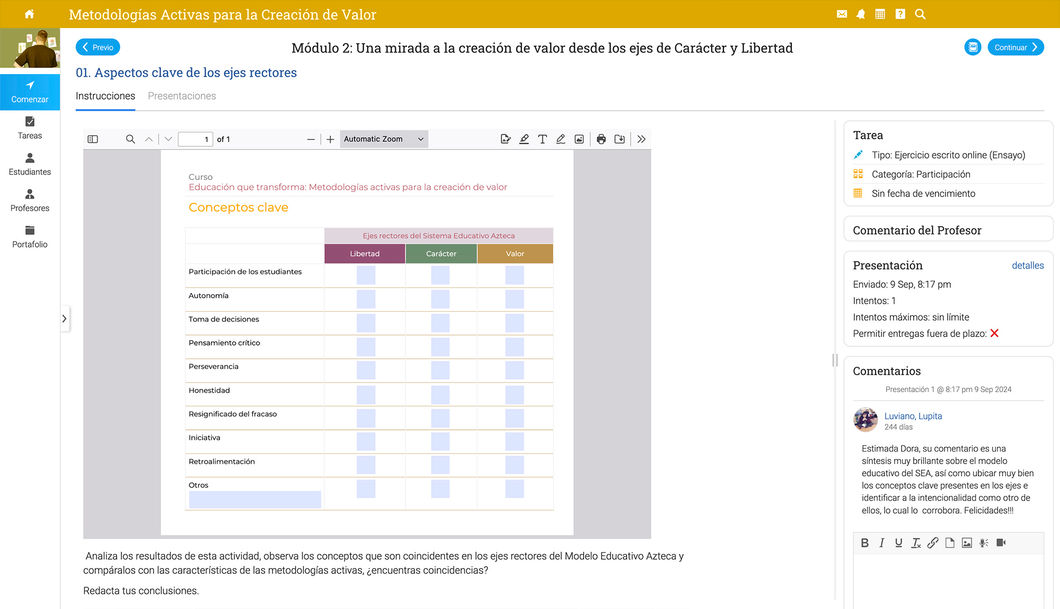Open the help question mark icon
The height and width of the screenshot is (609, 1060).
point(900,14)
